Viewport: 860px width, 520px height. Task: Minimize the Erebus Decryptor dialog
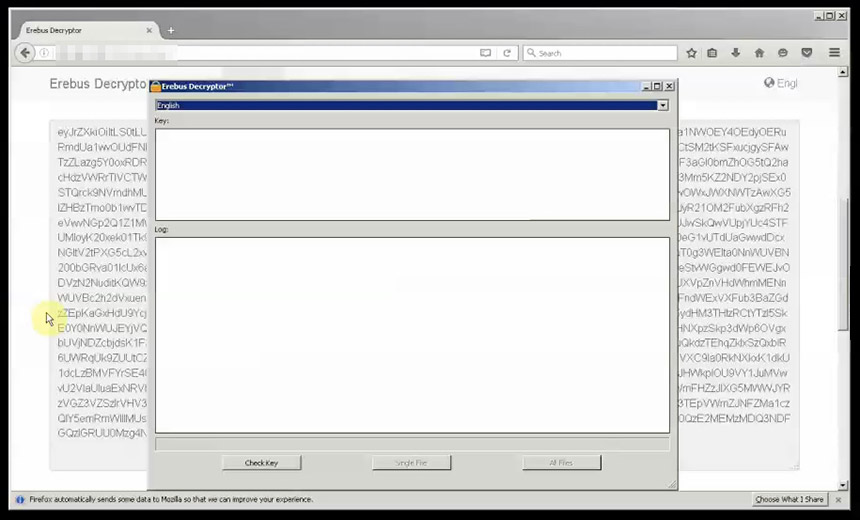coord(646,86)
